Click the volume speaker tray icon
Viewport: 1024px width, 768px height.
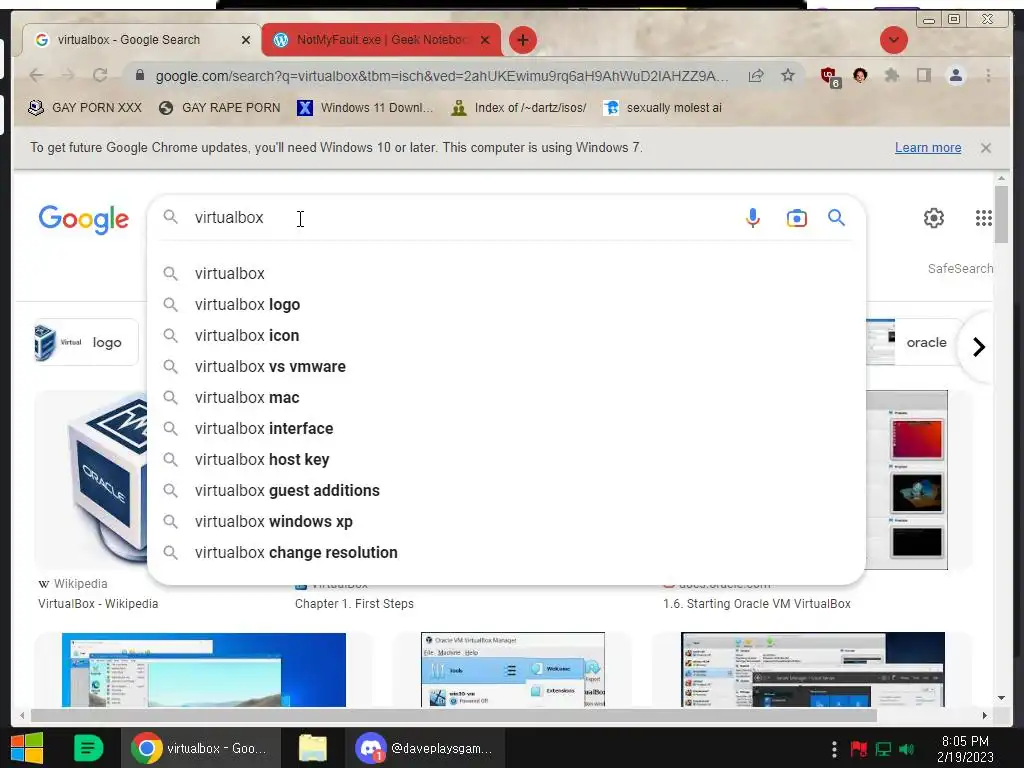(906, 748)
